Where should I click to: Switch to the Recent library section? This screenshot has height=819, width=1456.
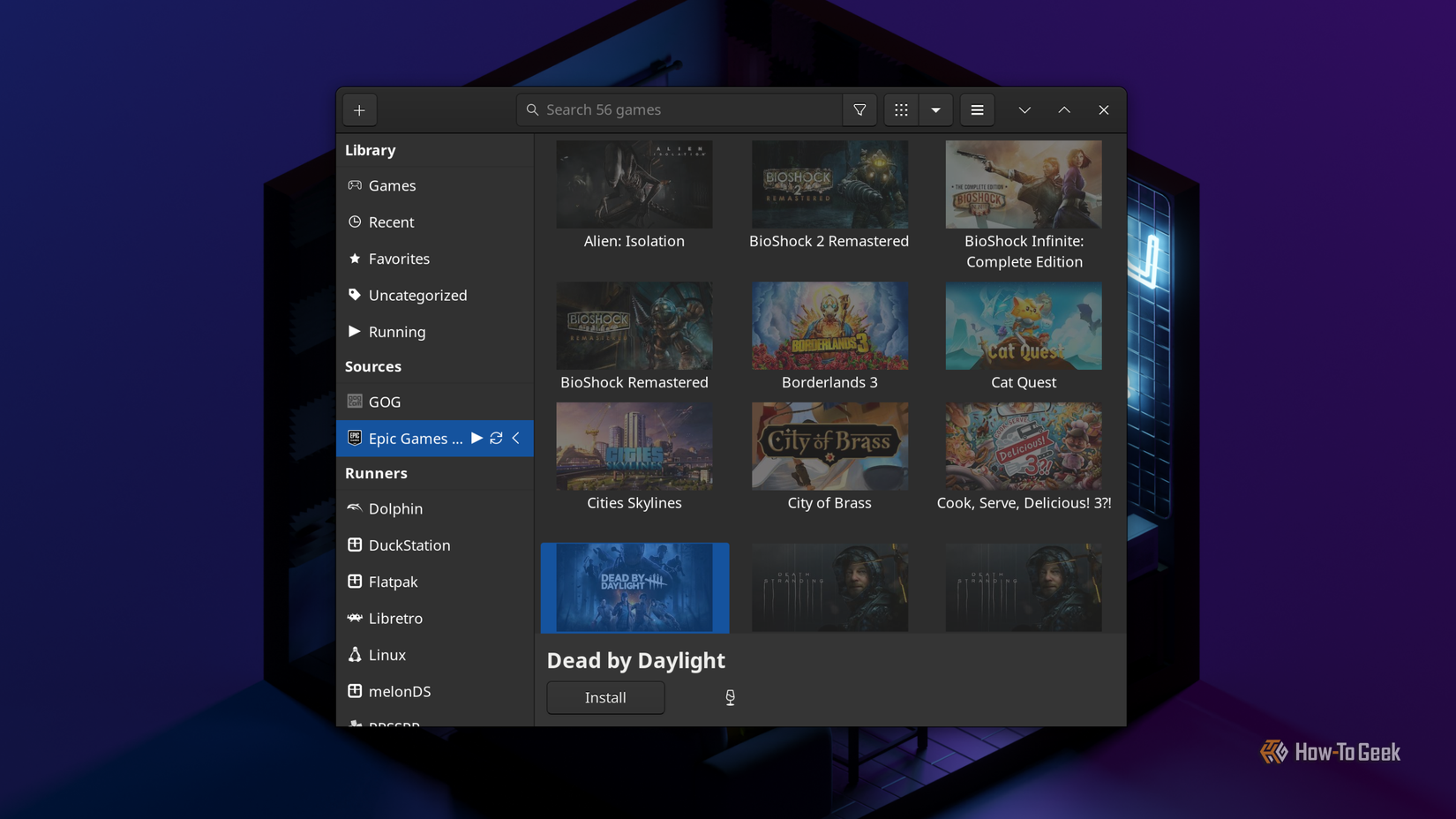point(392,222)
